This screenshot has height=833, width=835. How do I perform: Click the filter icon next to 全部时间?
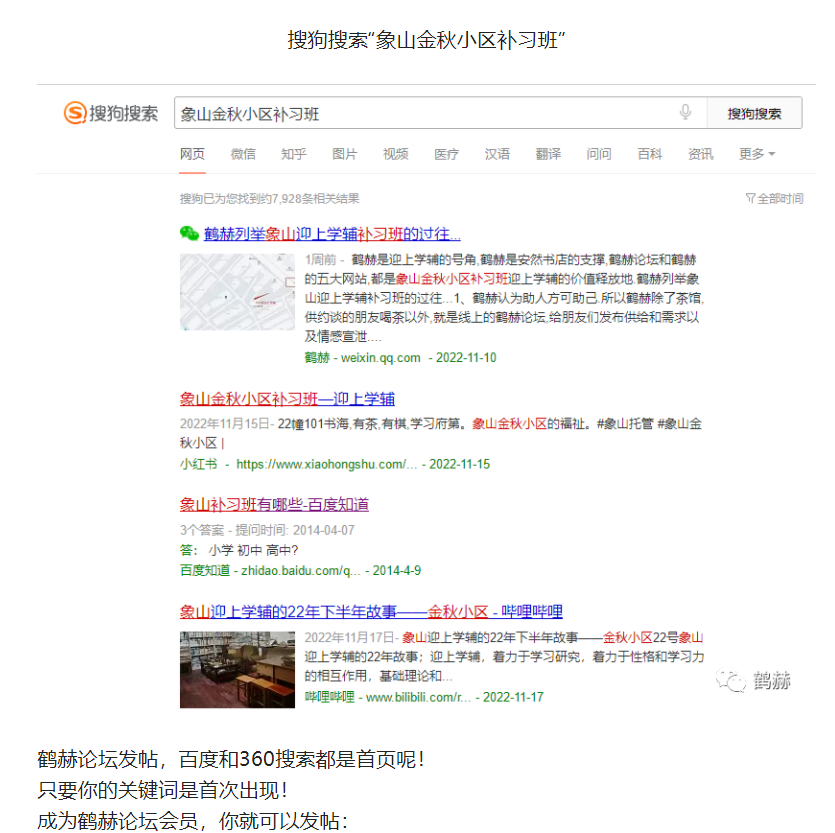point(750,199)
